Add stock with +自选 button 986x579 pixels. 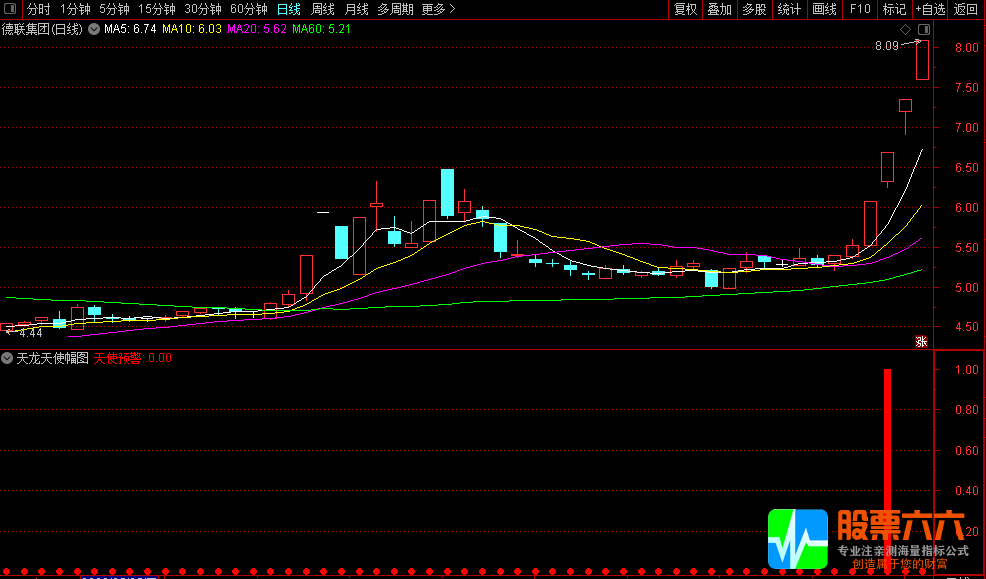point(931,9)
